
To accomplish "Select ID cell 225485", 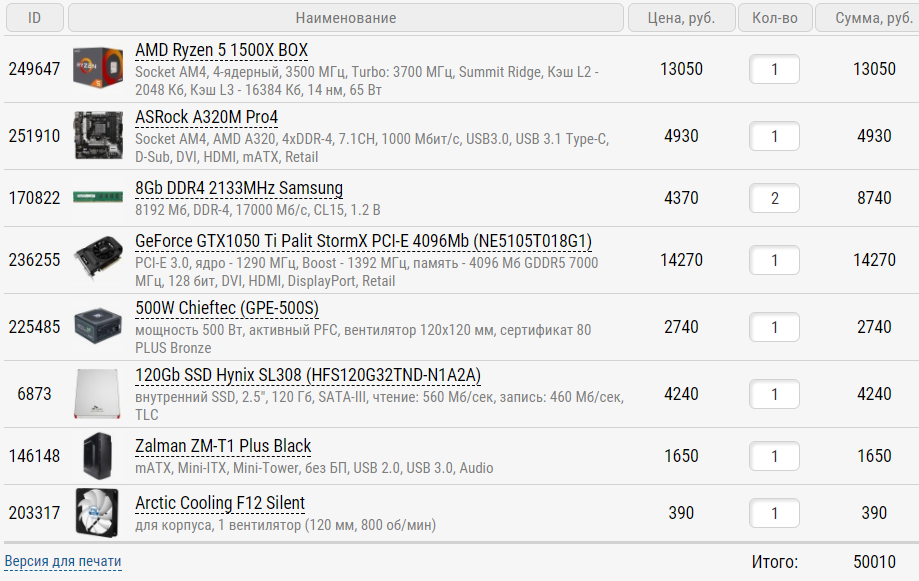I will 35,327.
